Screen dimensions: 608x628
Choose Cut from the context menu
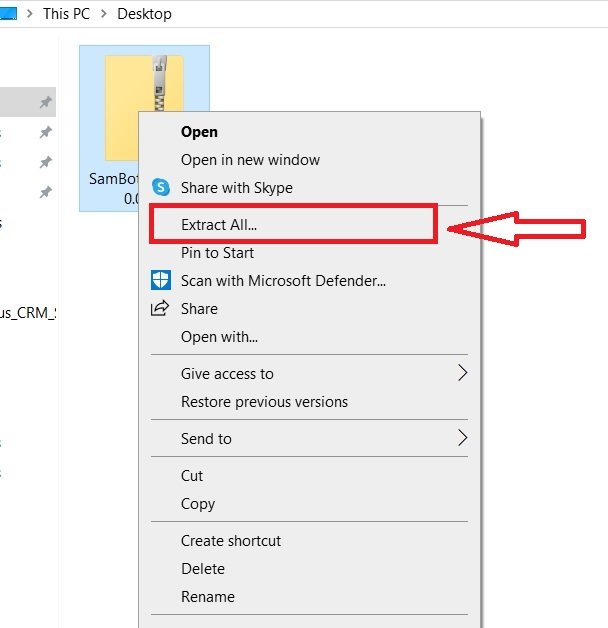pos(192,476)
